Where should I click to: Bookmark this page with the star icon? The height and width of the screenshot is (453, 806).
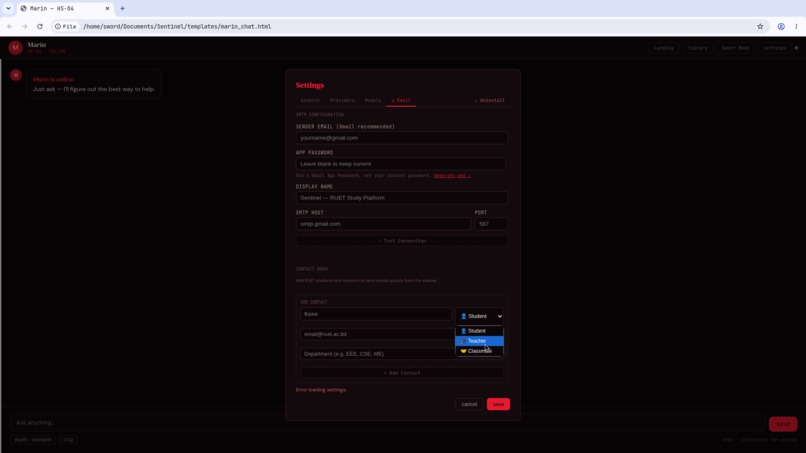(760, 26)
